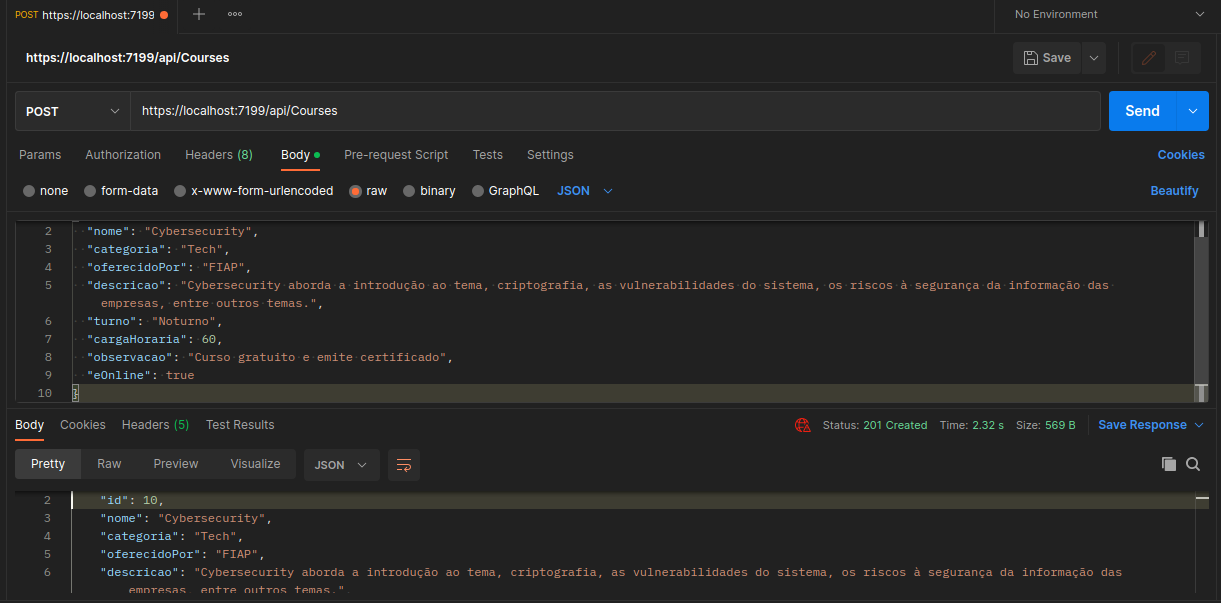Select x-www-form-urlencoded body type

(254, 191)
